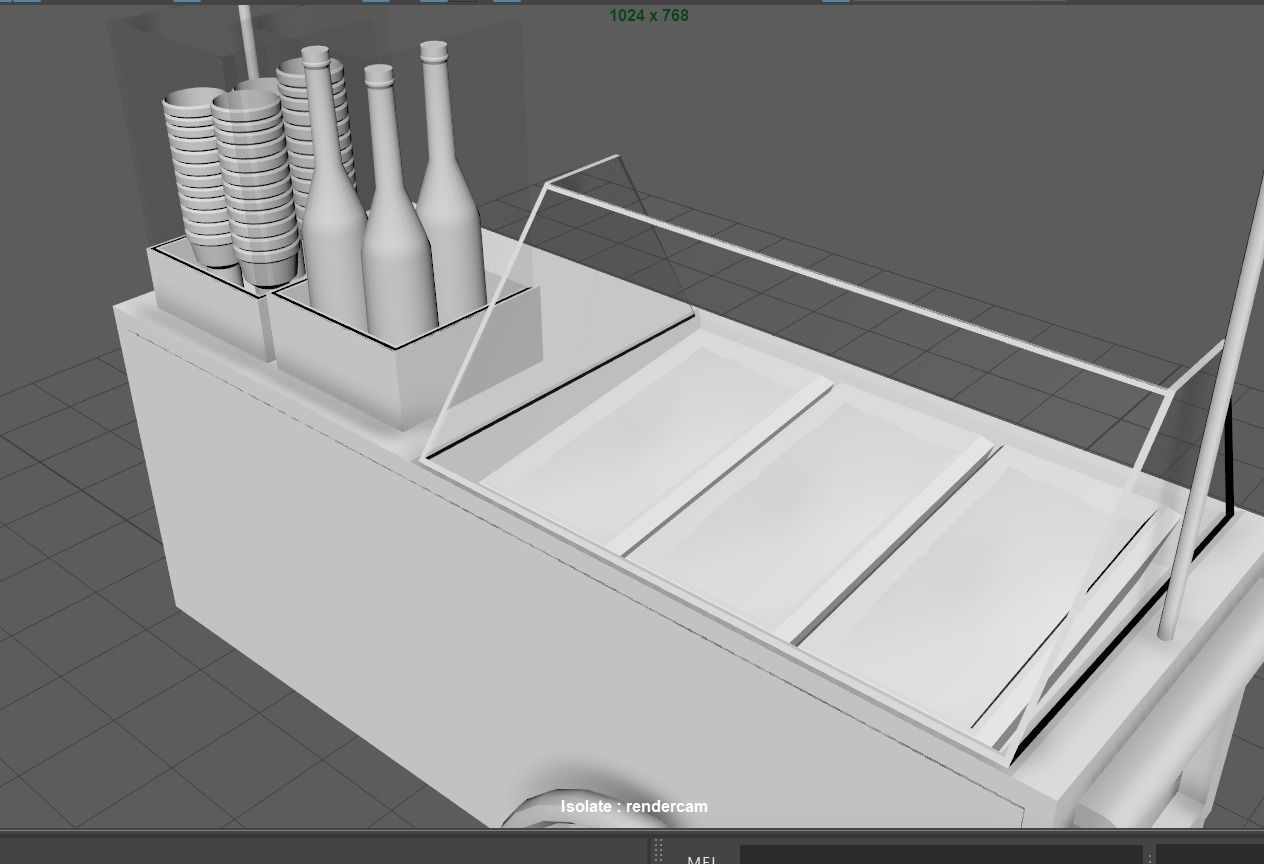The image size is (1264, 864).
Task: Click the 1024 x 768 resolution text
Action: pos(649,15)
